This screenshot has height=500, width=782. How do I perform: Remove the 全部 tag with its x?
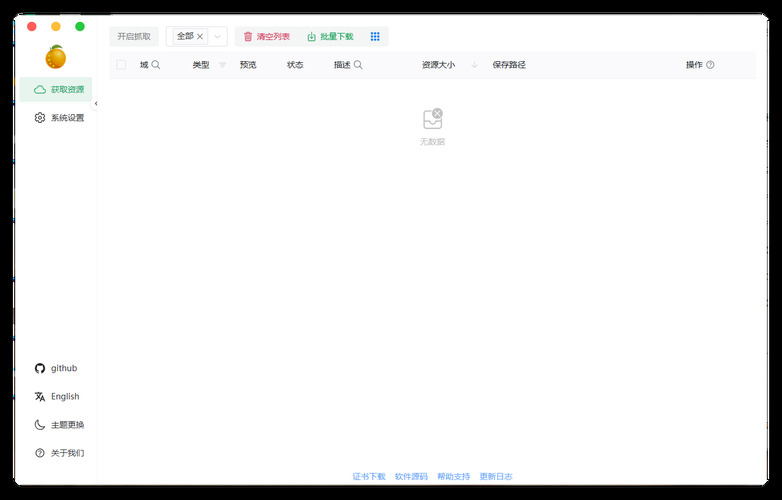[x=200, y=36]
